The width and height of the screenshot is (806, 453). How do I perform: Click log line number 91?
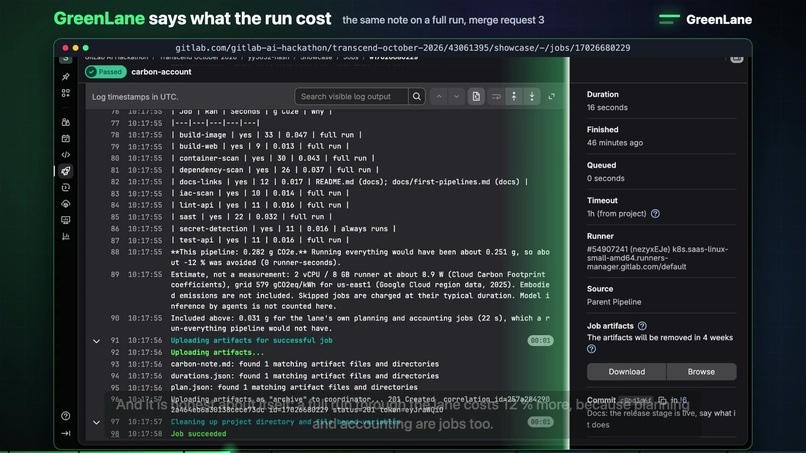click(x=115, y=340)
